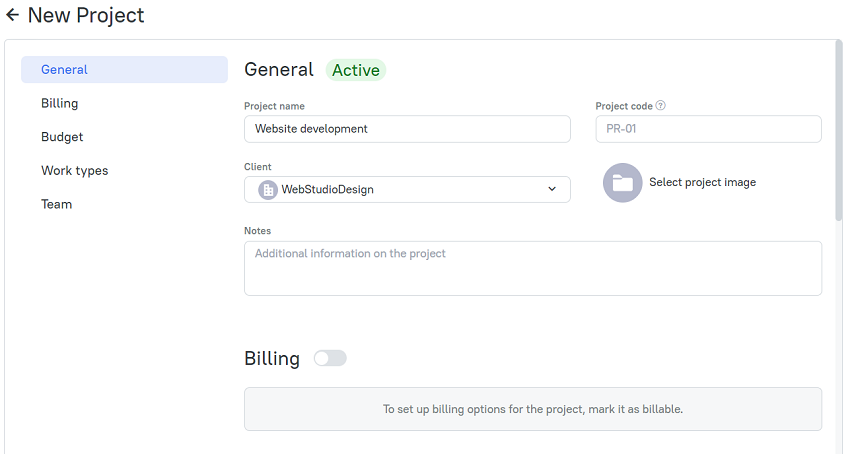Click into the Project code field
850x454 pixels.
click(x=709, y=129)
